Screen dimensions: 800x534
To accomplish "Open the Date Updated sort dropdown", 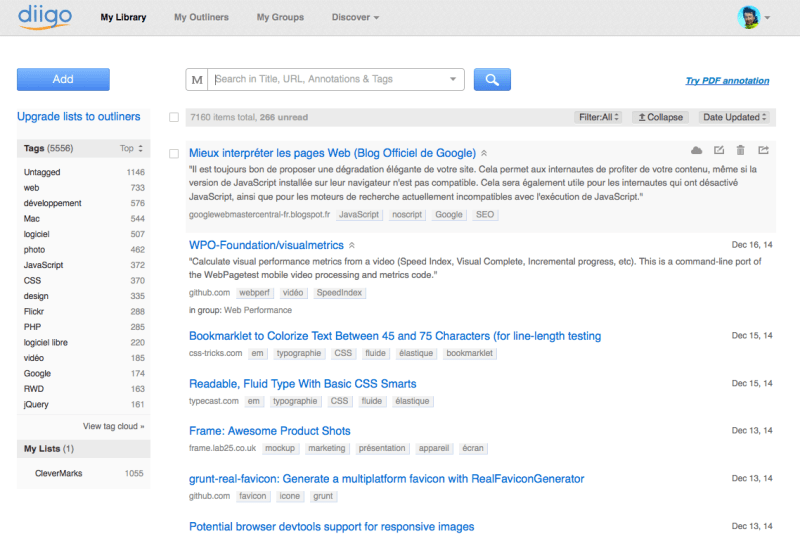I will pos(734,117).
